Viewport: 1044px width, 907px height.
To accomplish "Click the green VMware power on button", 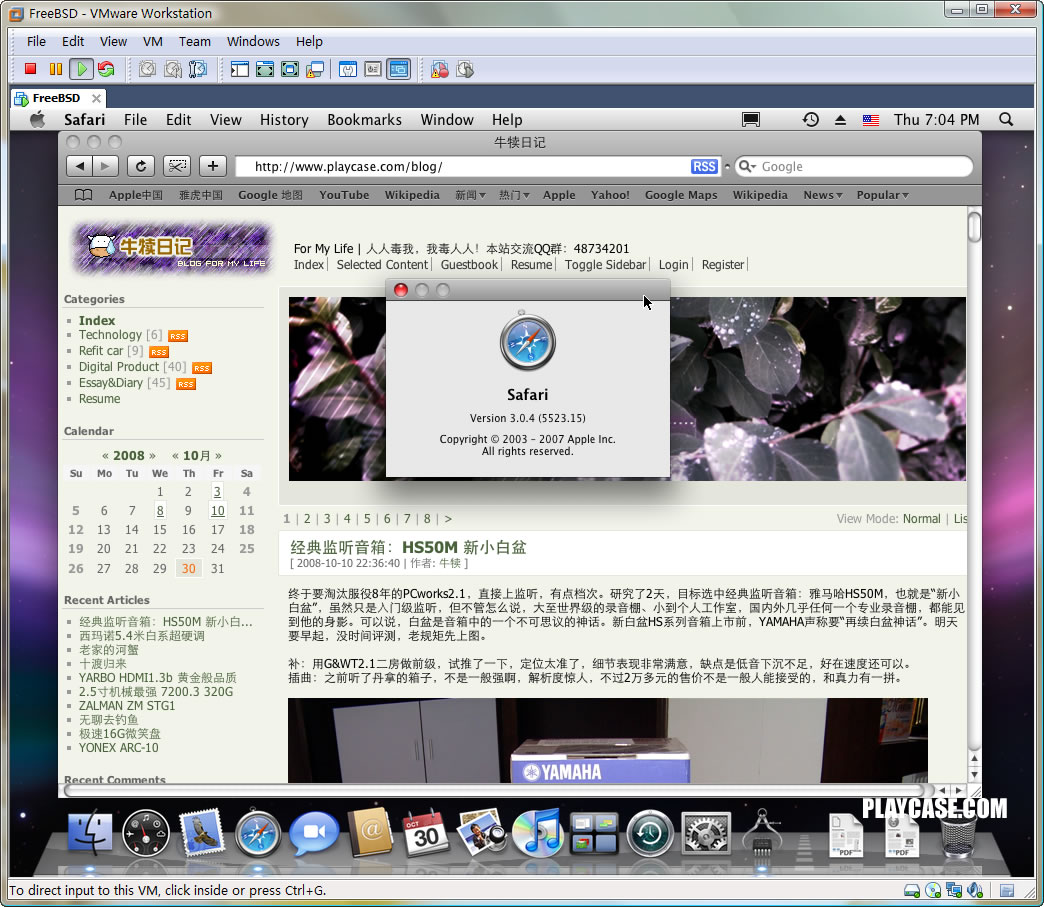I will [81, 69].
